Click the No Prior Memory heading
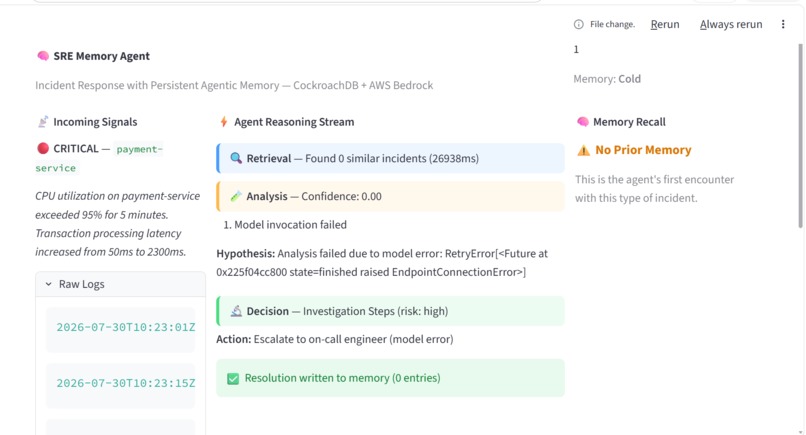Viewport: 806px width, 435px height. pyautogui.click(x=643, y=150)
